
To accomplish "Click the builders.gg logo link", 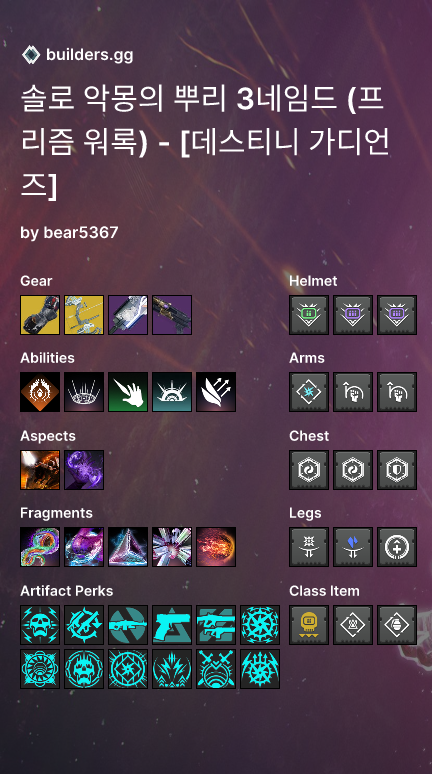I will pos(77,55).
